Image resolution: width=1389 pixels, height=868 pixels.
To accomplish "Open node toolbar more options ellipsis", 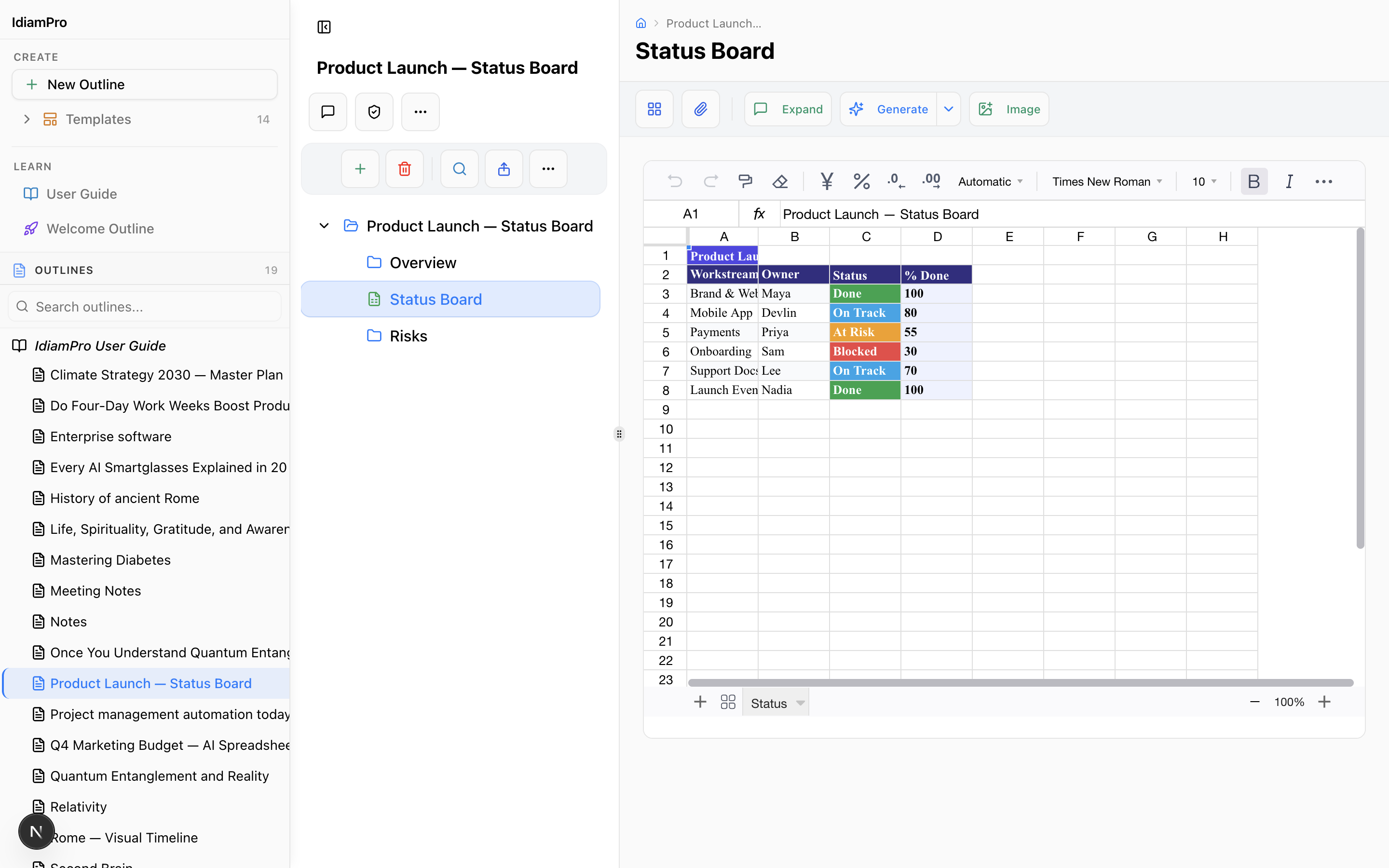I will pos(548,169).
